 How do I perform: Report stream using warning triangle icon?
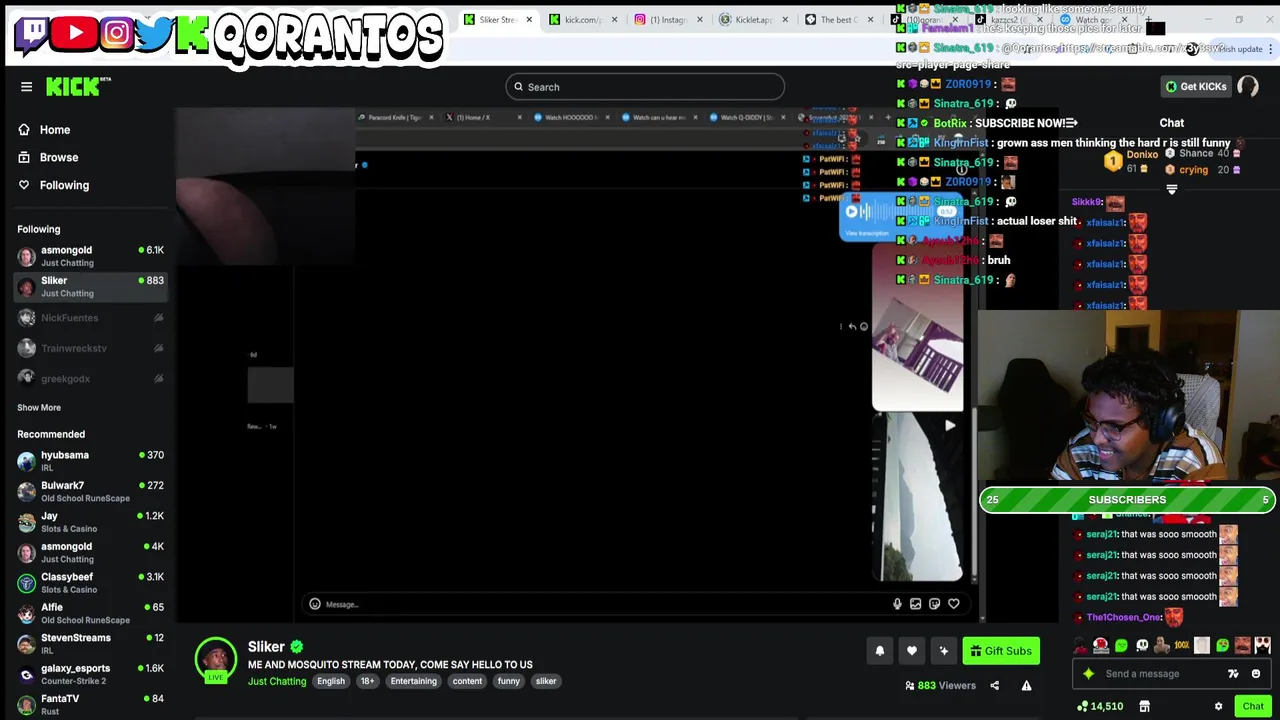point(1026,686)
